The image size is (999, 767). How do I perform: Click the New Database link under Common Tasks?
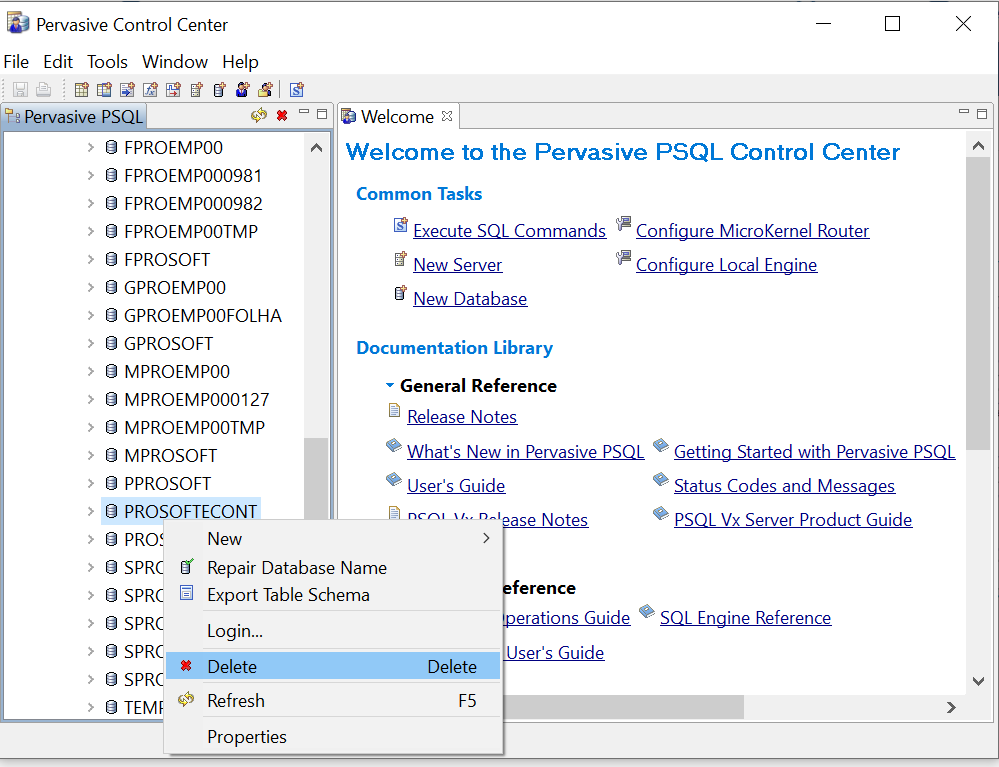(x=470, y=299)
